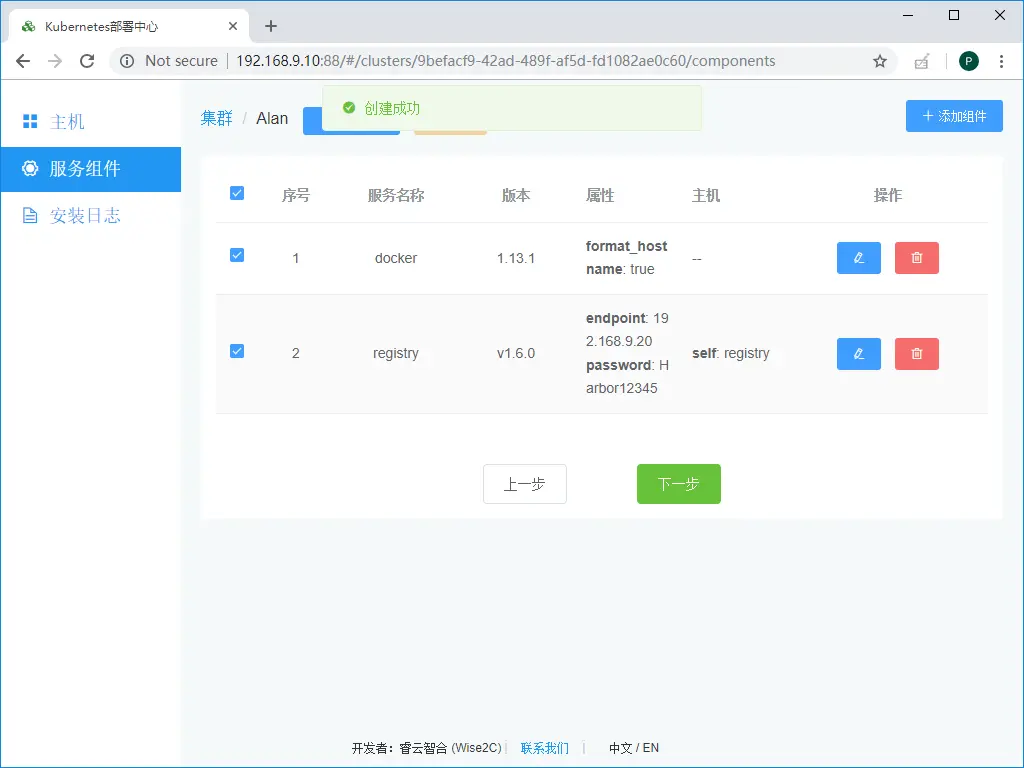1024x768 pixels.
Task: Click the 序号 column header
Action: (x=296, y=195)
